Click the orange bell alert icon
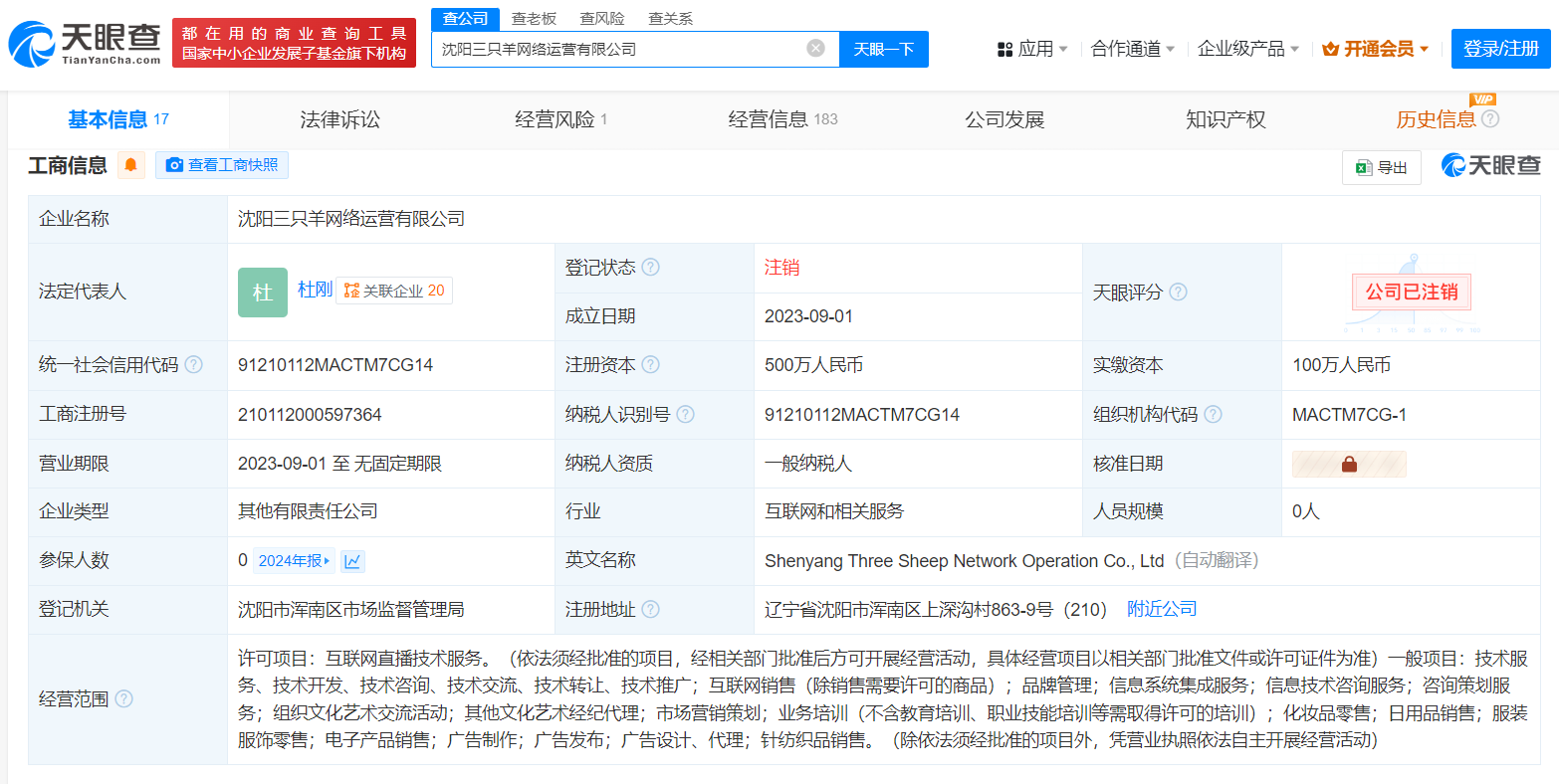1559x784 pixels. [130, 165]
